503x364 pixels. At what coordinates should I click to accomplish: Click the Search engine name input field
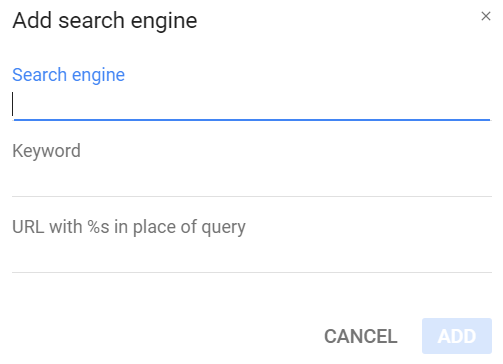[252, 104]
